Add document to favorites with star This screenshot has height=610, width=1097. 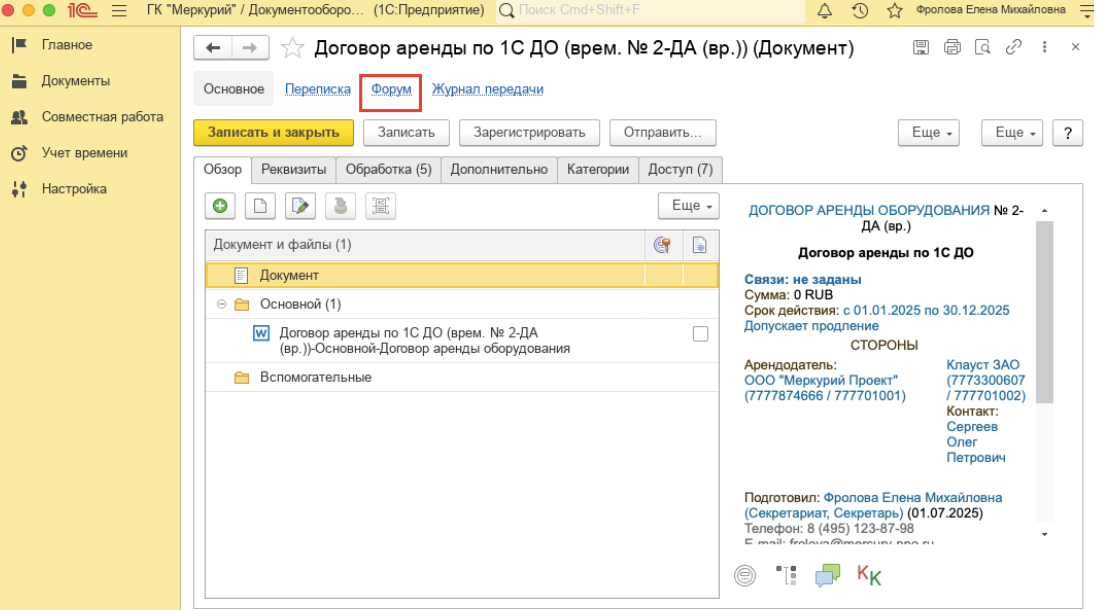coord(292,48)
